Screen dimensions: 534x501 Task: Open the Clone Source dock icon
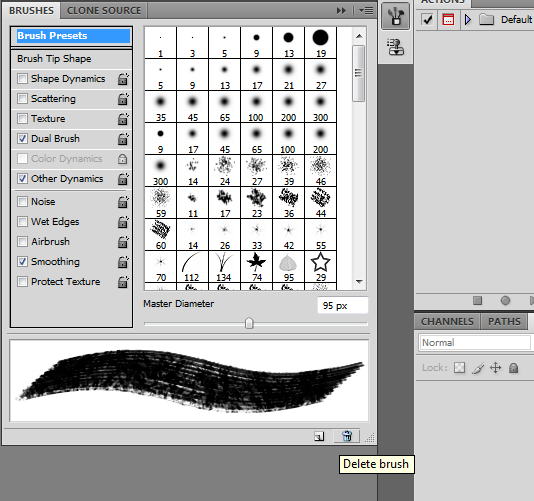click(x=395, y=47)
